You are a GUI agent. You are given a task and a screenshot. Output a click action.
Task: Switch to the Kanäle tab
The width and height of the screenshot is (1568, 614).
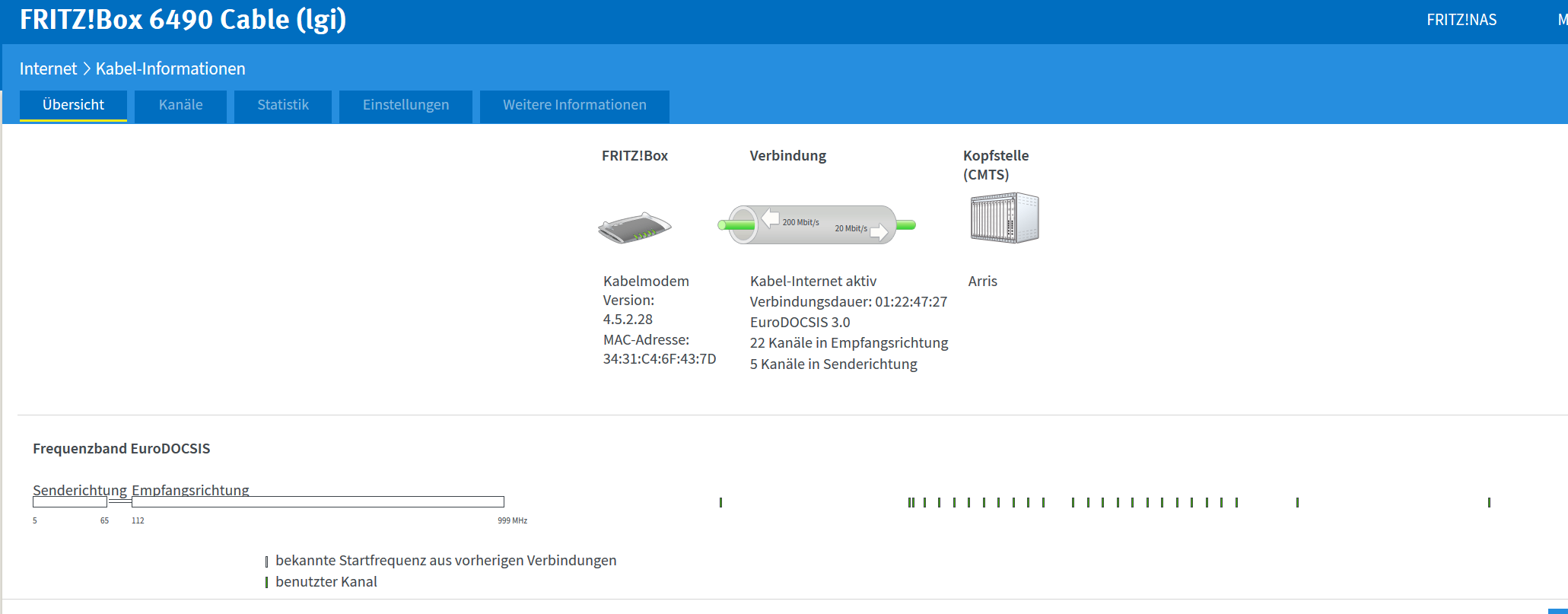coord(180,105)
